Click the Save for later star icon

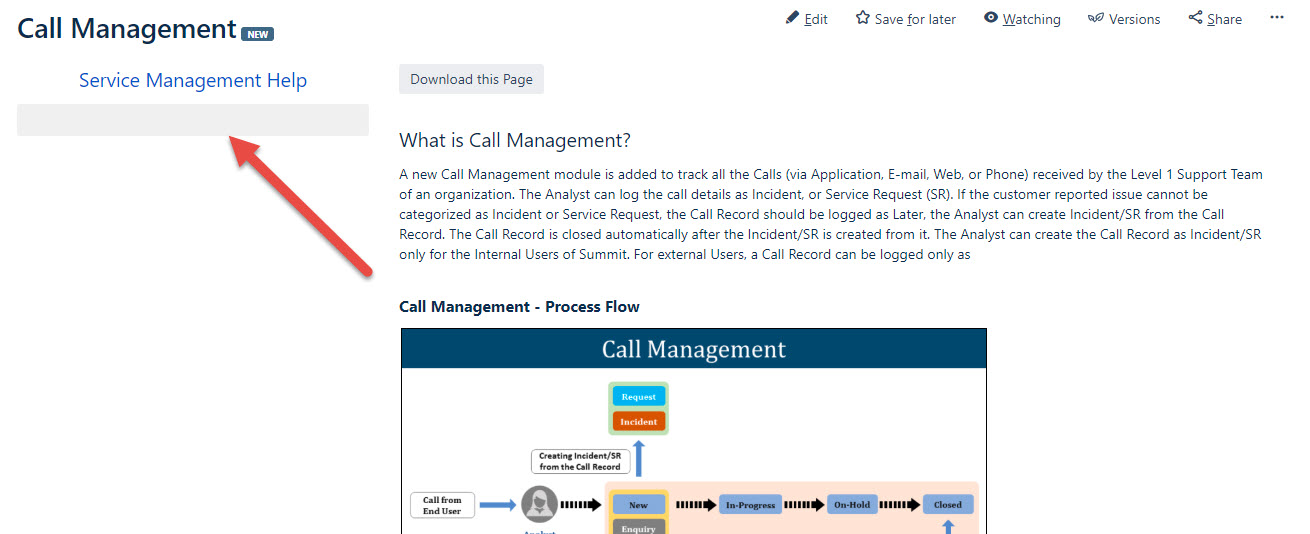tap(862, 18)
